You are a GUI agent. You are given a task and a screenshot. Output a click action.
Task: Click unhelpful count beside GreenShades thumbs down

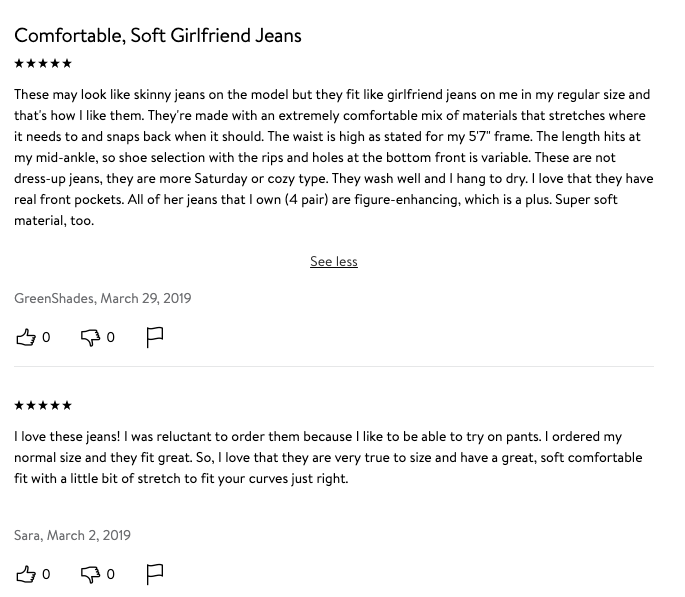(x=111, y=337)
